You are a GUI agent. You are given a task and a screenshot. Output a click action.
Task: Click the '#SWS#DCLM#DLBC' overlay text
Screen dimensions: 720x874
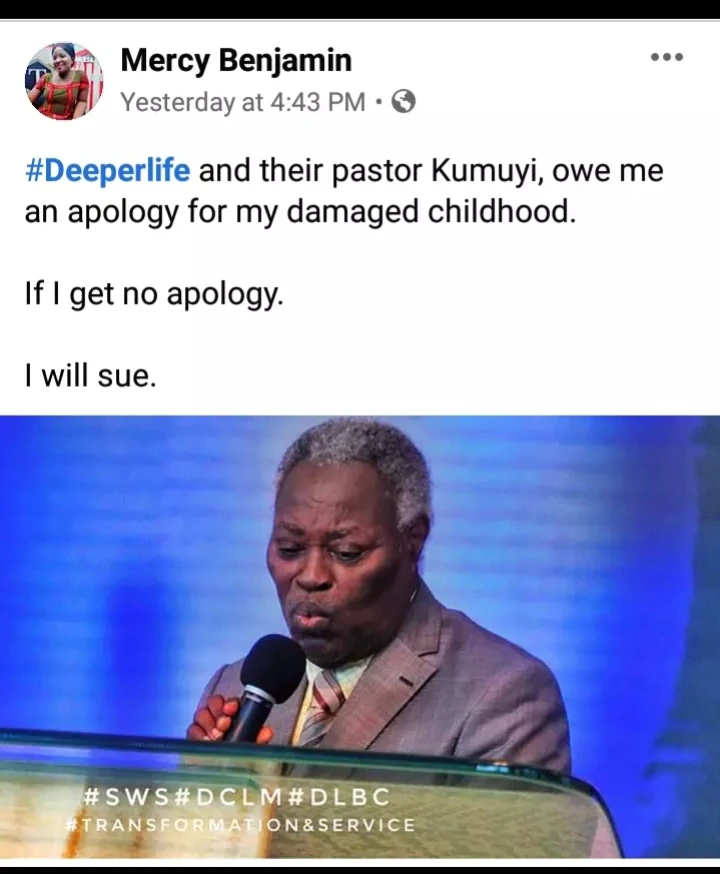coord(236,797)
